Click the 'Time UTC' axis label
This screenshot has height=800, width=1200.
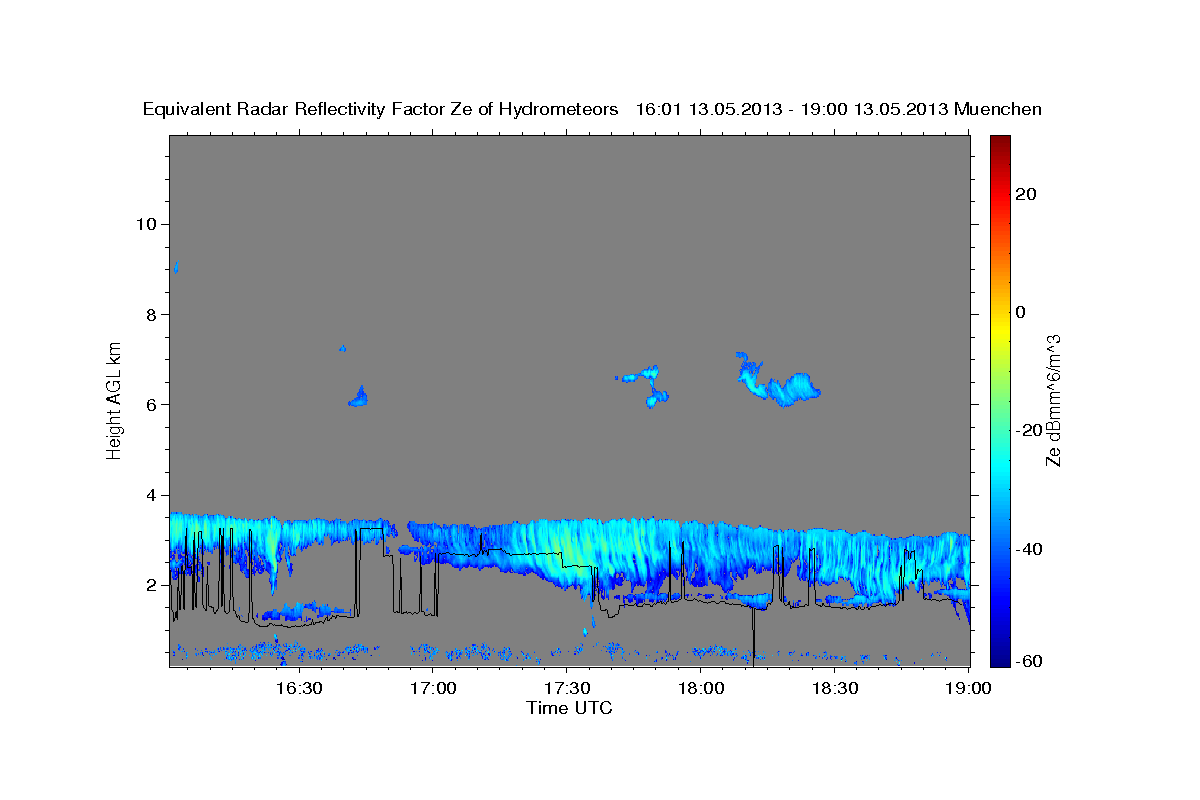569,708
